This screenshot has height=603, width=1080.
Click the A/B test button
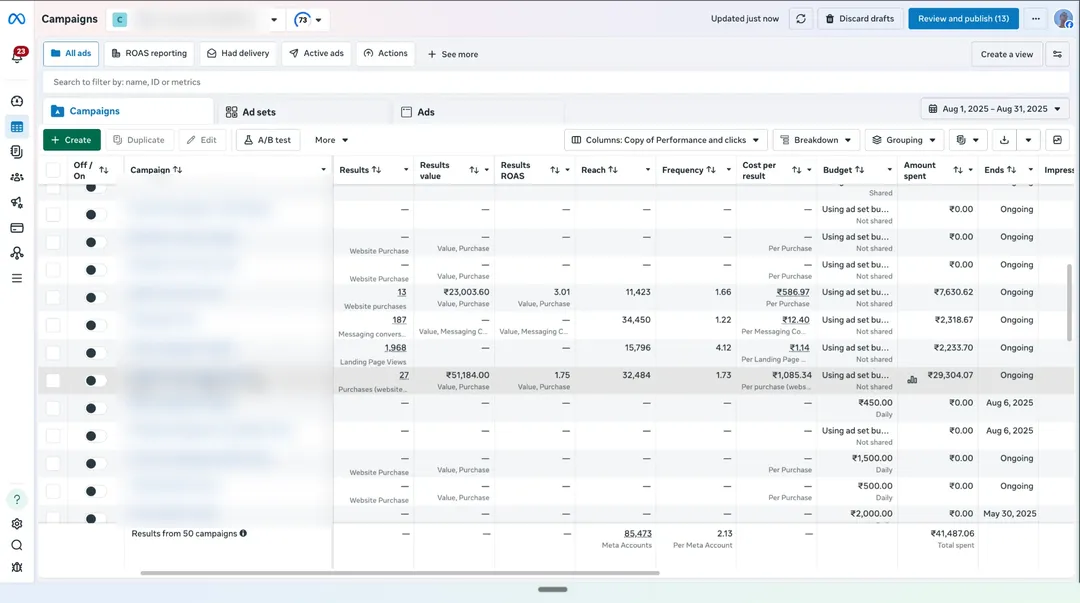268,140
